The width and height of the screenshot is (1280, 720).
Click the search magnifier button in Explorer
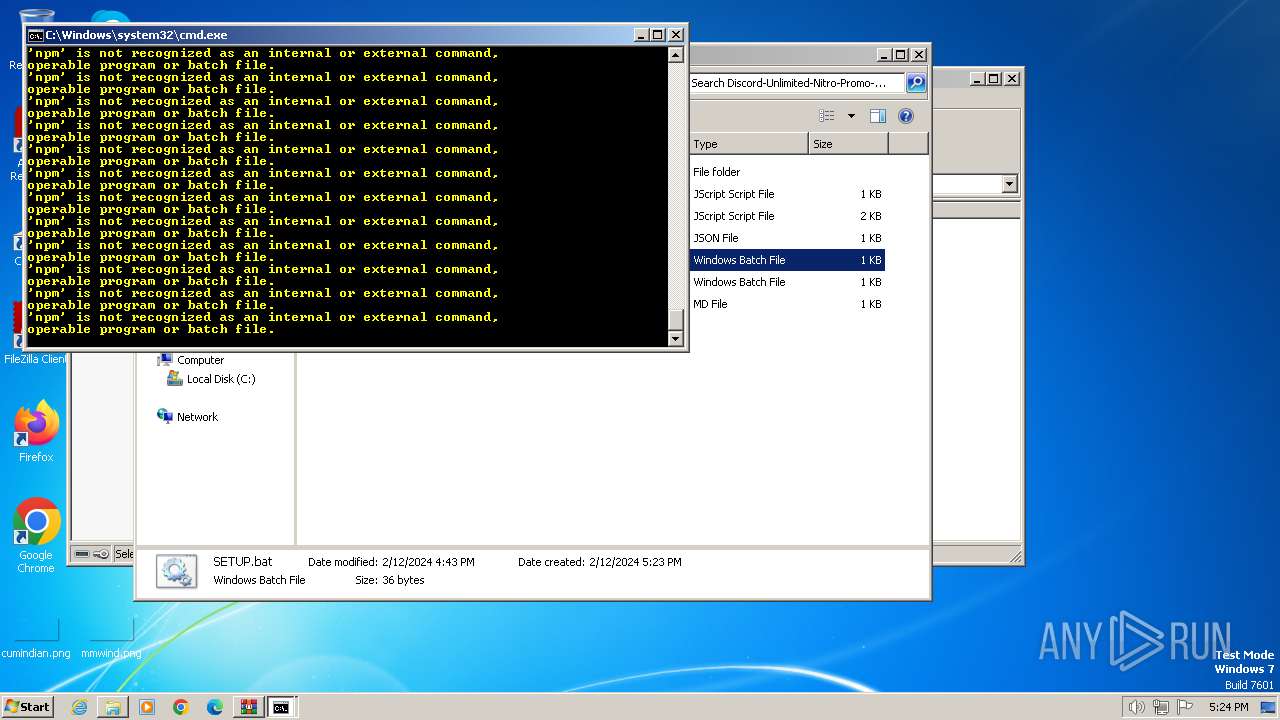click(x=916, y=83)
